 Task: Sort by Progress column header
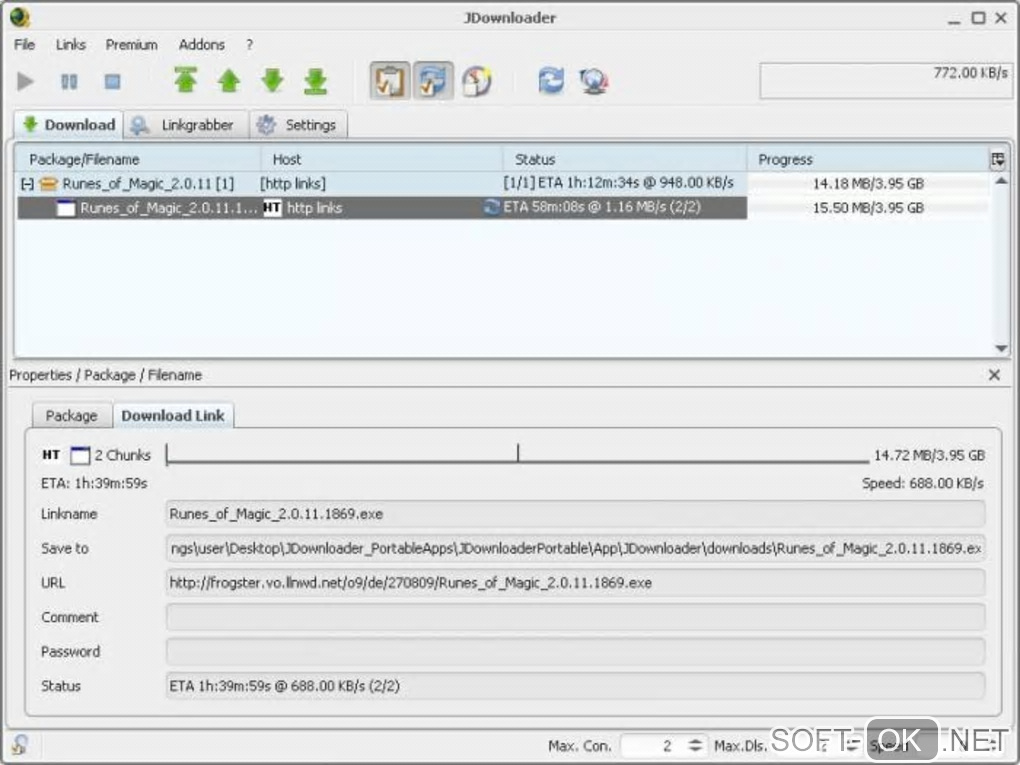[867, 159]
